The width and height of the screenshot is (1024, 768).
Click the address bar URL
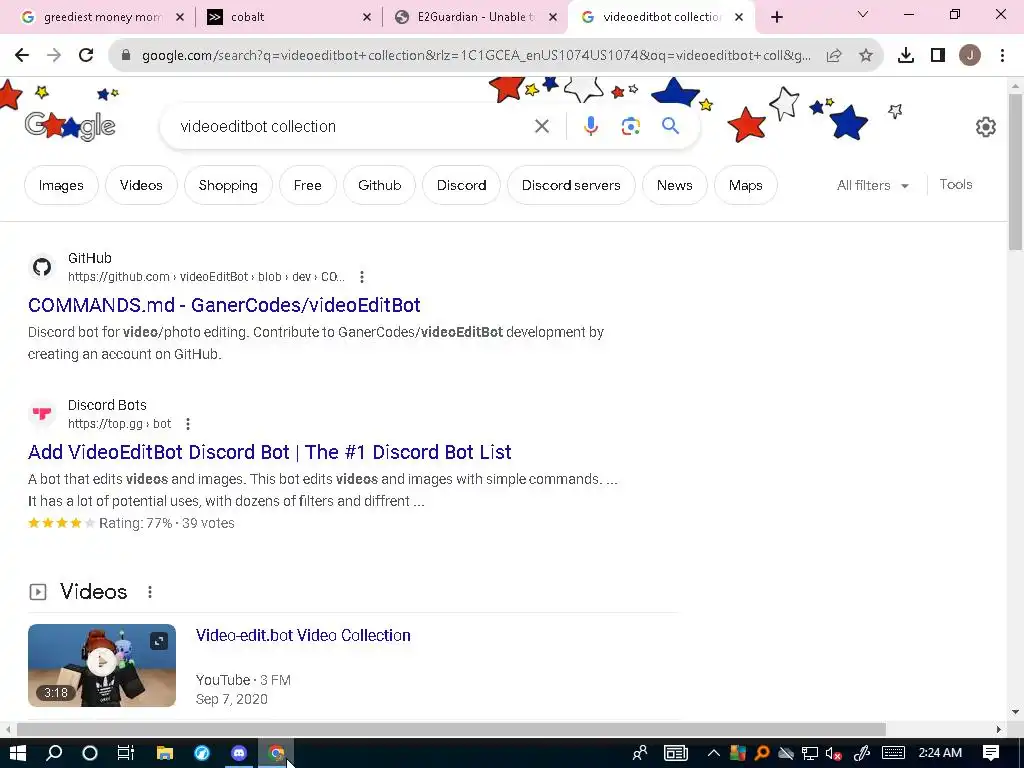[476, 56]
